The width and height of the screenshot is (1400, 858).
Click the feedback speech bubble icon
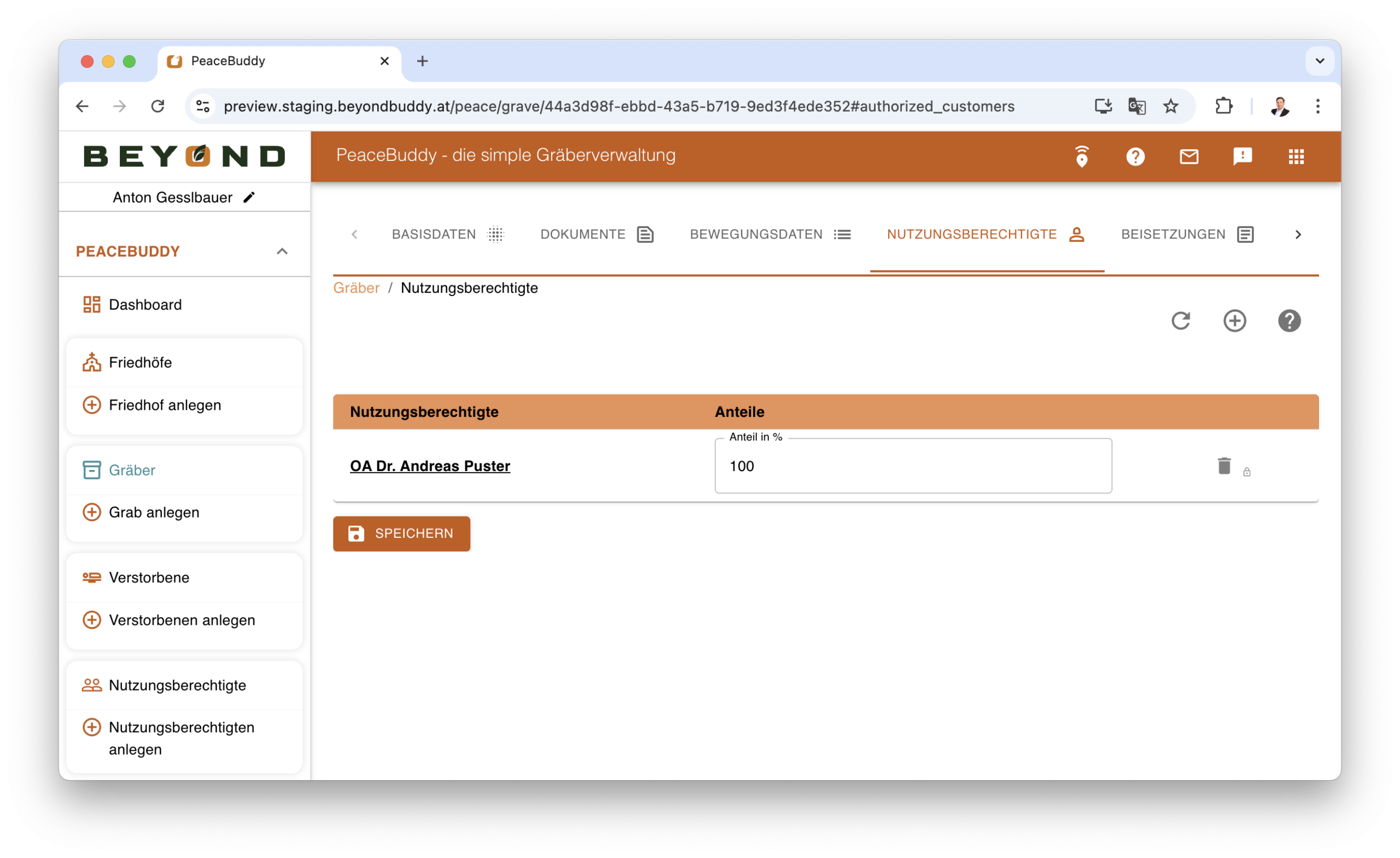[1242, 156]
